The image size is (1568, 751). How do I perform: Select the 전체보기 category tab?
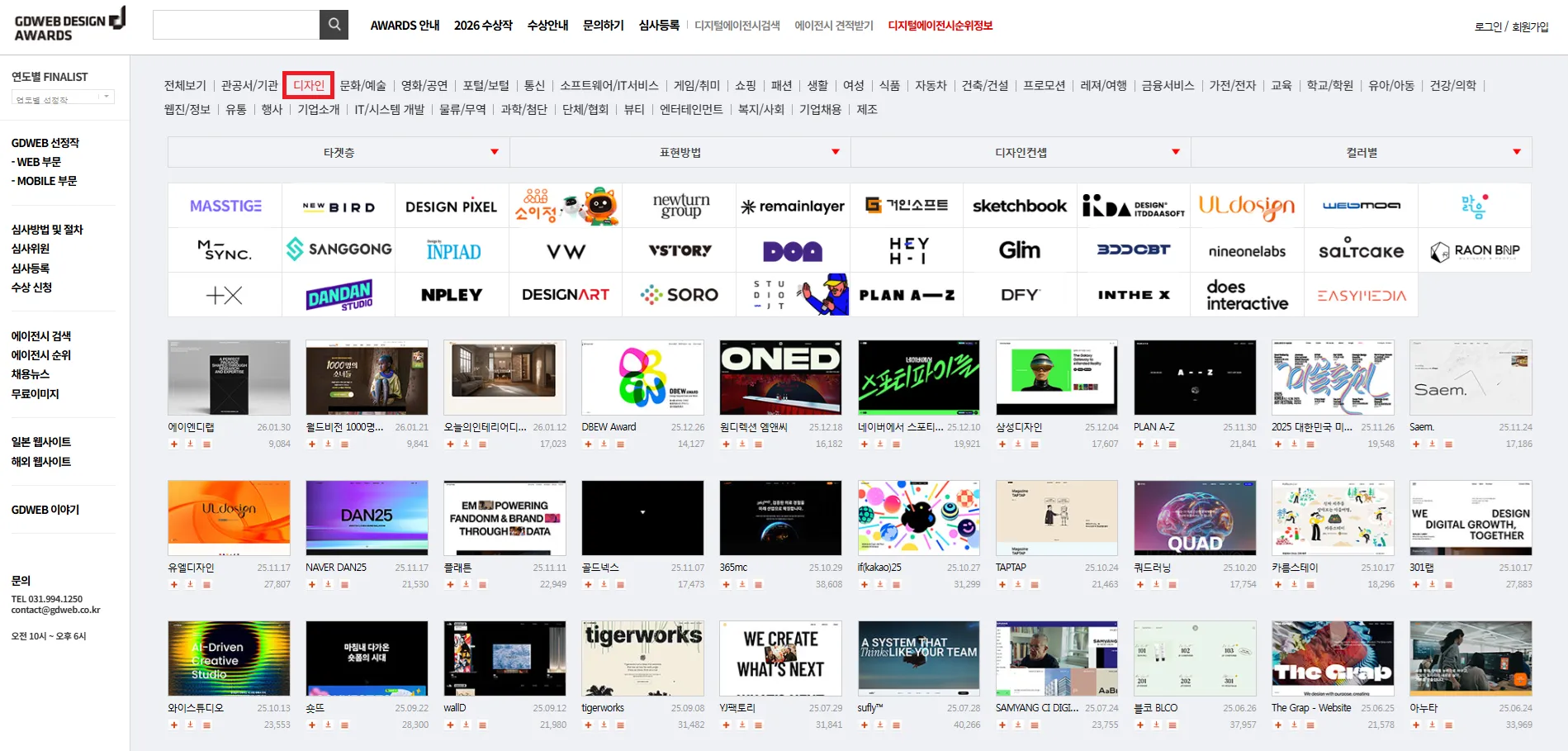click(x=185, y=85)
